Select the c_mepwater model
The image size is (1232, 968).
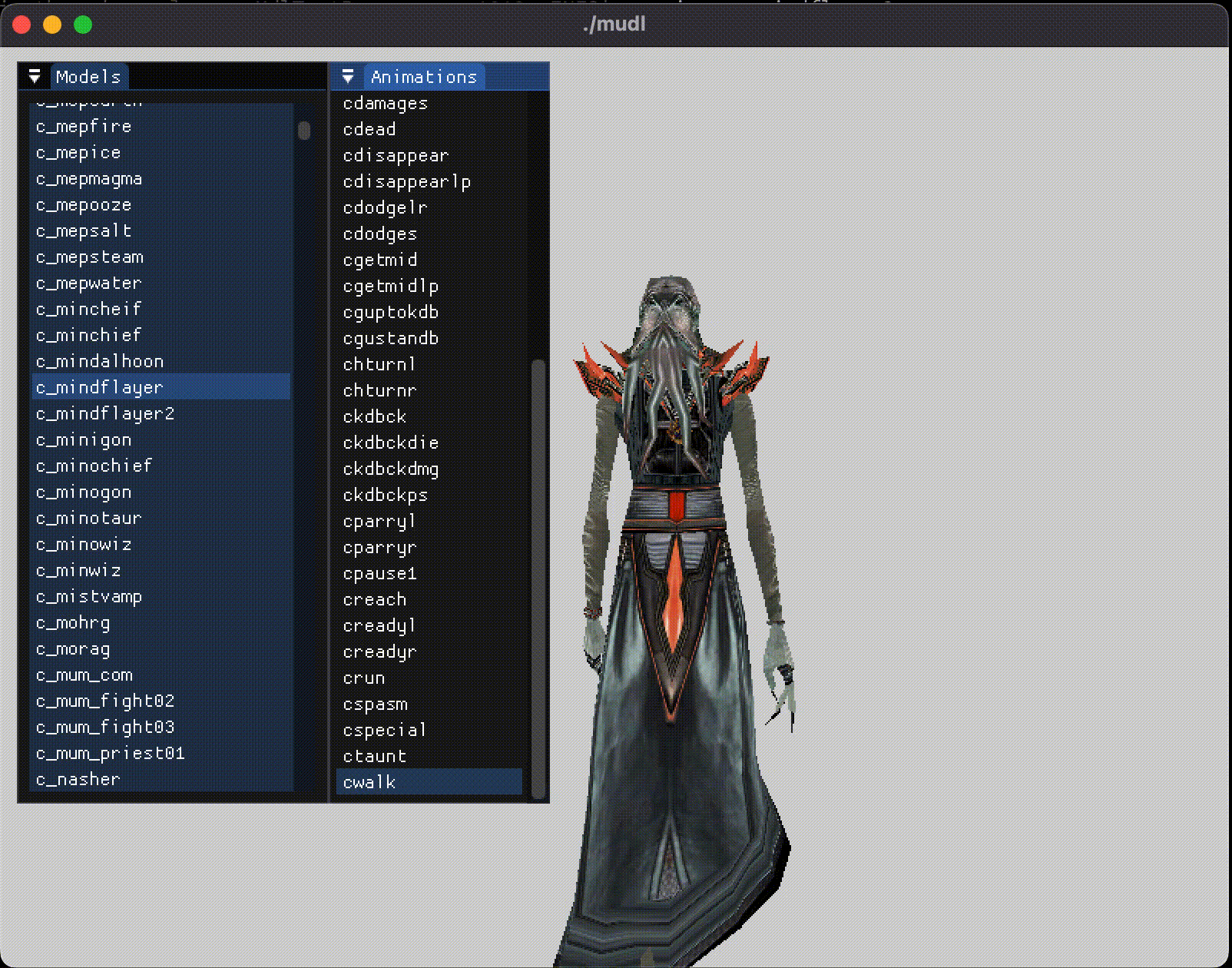click(x=161, y=283)
